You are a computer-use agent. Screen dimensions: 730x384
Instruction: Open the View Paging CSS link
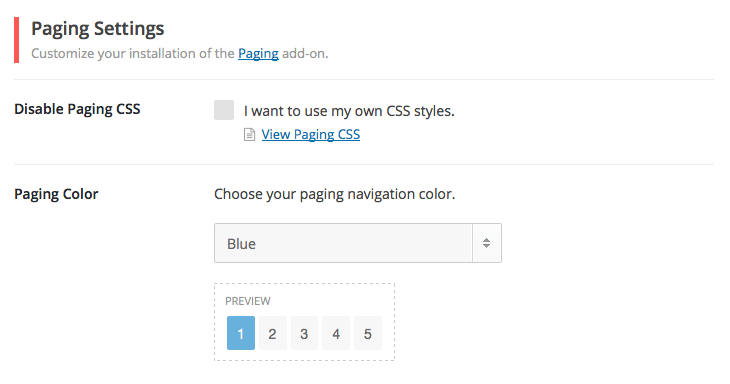pyautogui.click(x=311, y=135)
